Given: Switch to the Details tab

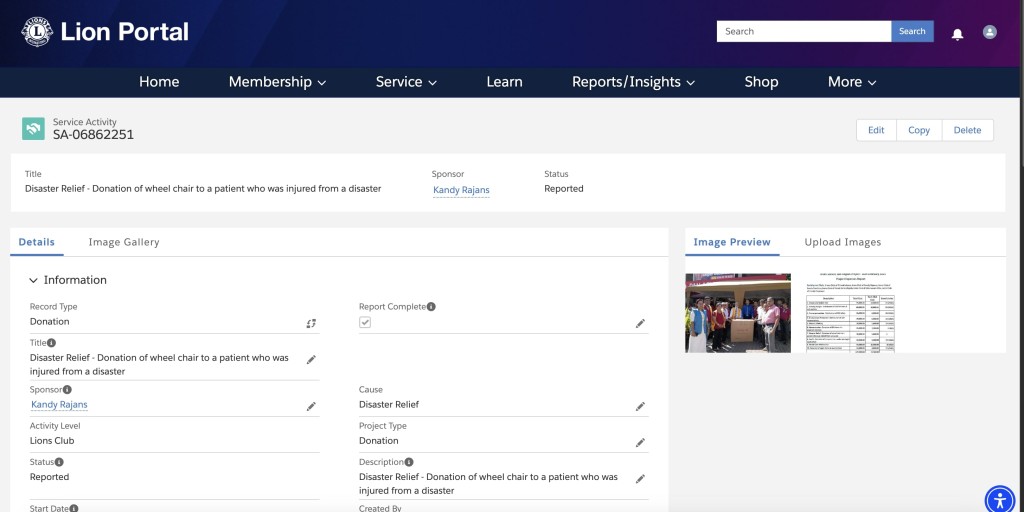Looking at the screenshot, I should [37, 242].
